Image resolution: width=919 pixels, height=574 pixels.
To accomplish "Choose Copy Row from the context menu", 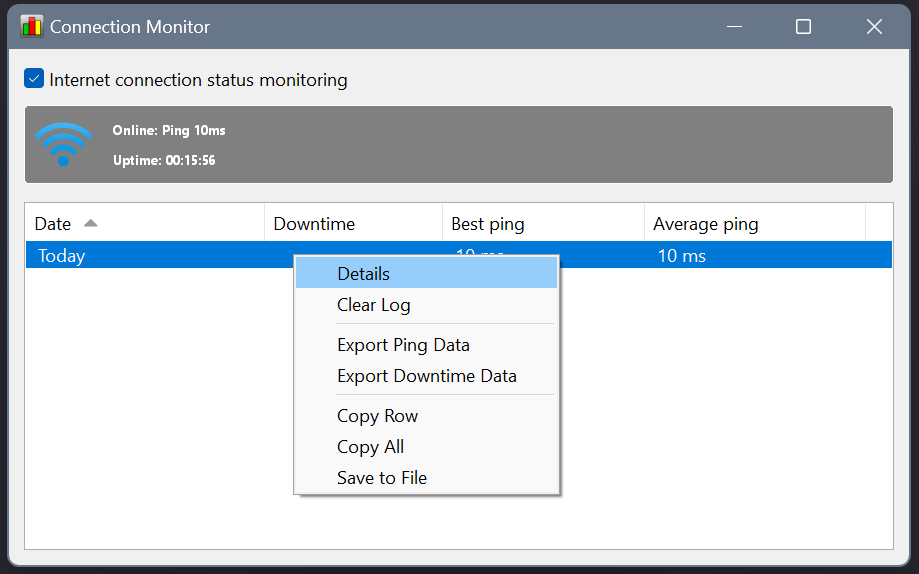I will 377,416.
